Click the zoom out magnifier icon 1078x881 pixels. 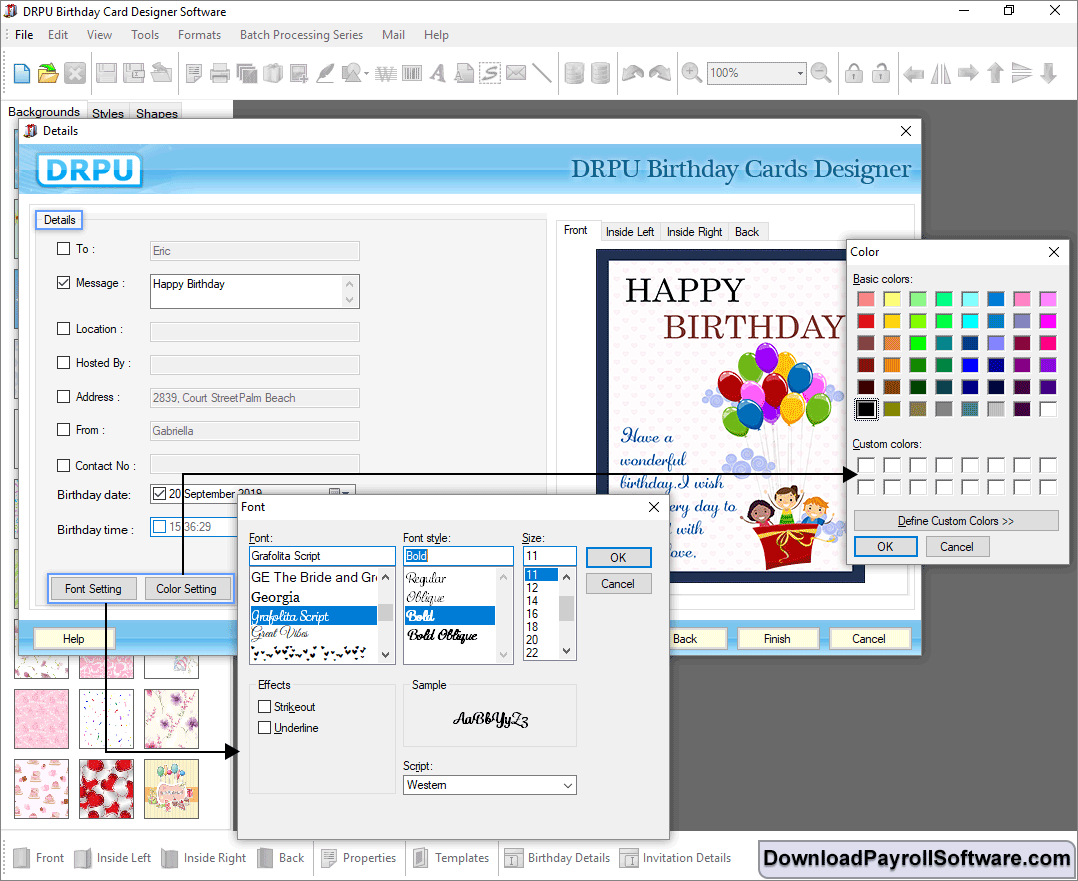click(x=821, y=73)
